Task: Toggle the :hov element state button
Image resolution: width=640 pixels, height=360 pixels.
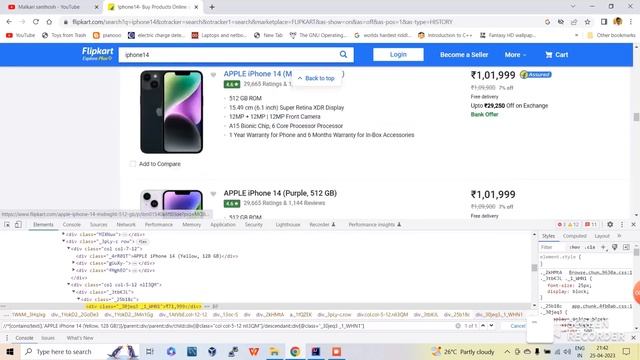Action: click(x=575, y=247)
